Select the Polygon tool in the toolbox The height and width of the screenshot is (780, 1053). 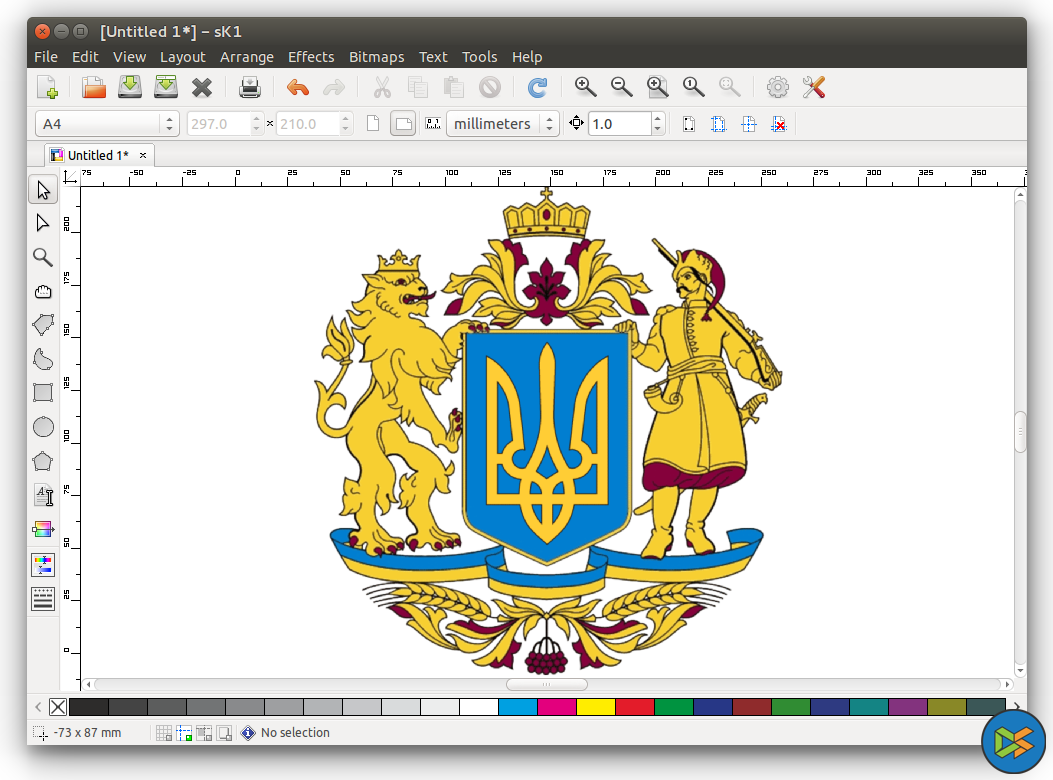coord(43,461)
